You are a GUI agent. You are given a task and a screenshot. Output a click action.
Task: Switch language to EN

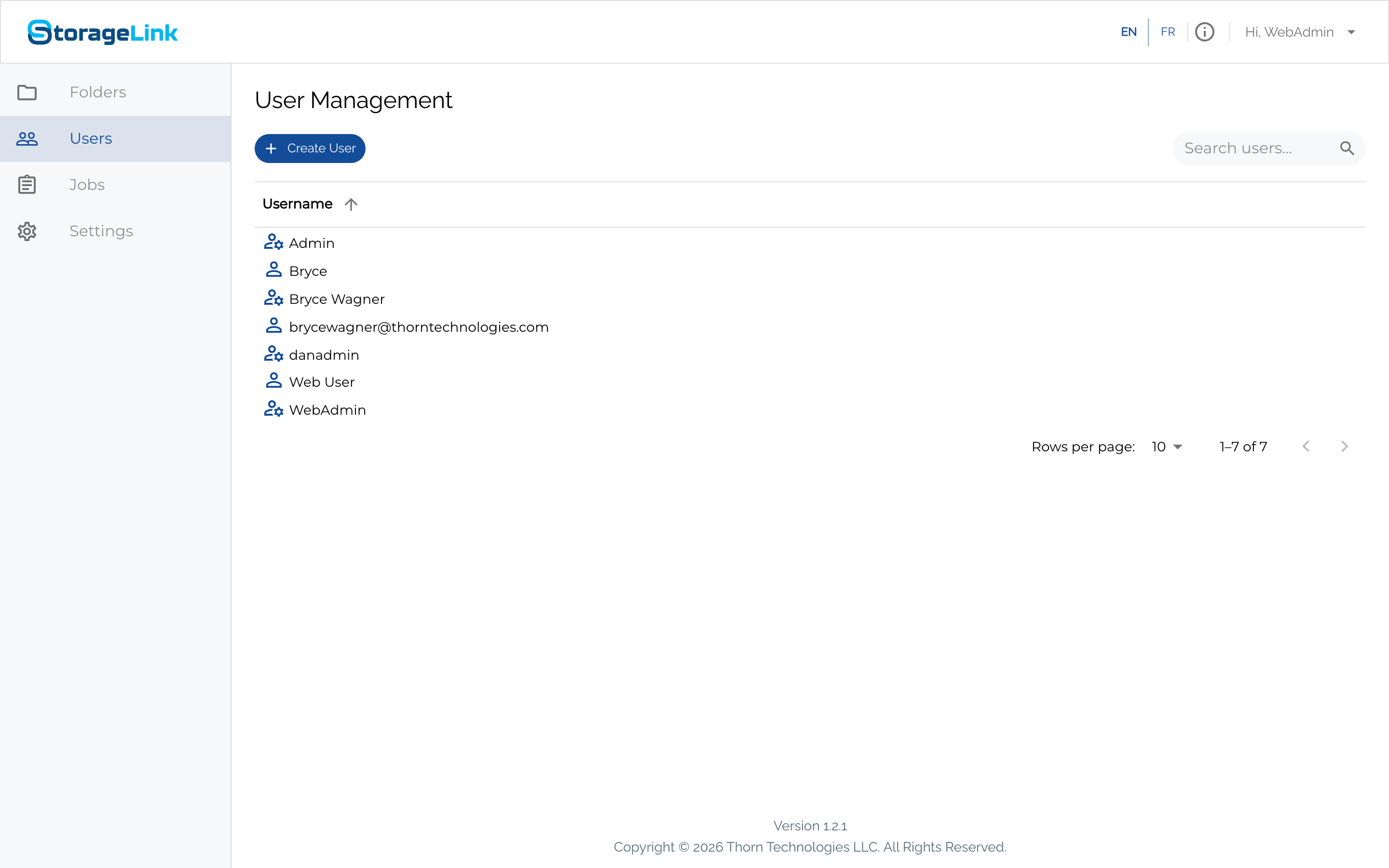(1129, 32)
